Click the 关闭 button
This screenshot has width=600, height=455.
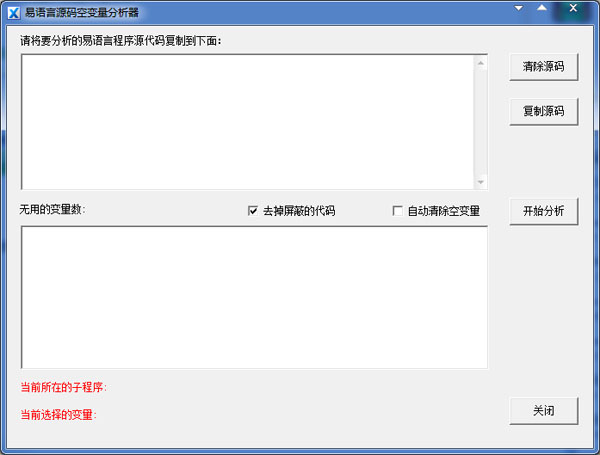(x=543, y=411)
